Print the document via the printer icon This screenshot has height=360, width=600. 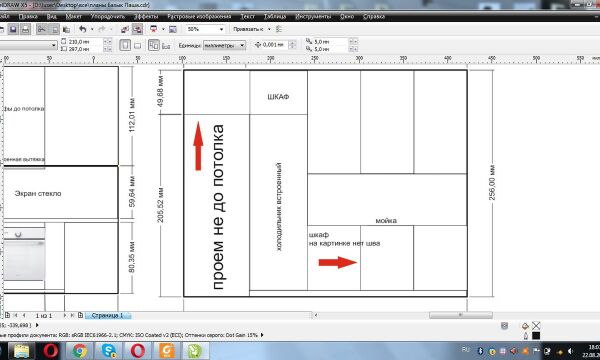[25, 29]
